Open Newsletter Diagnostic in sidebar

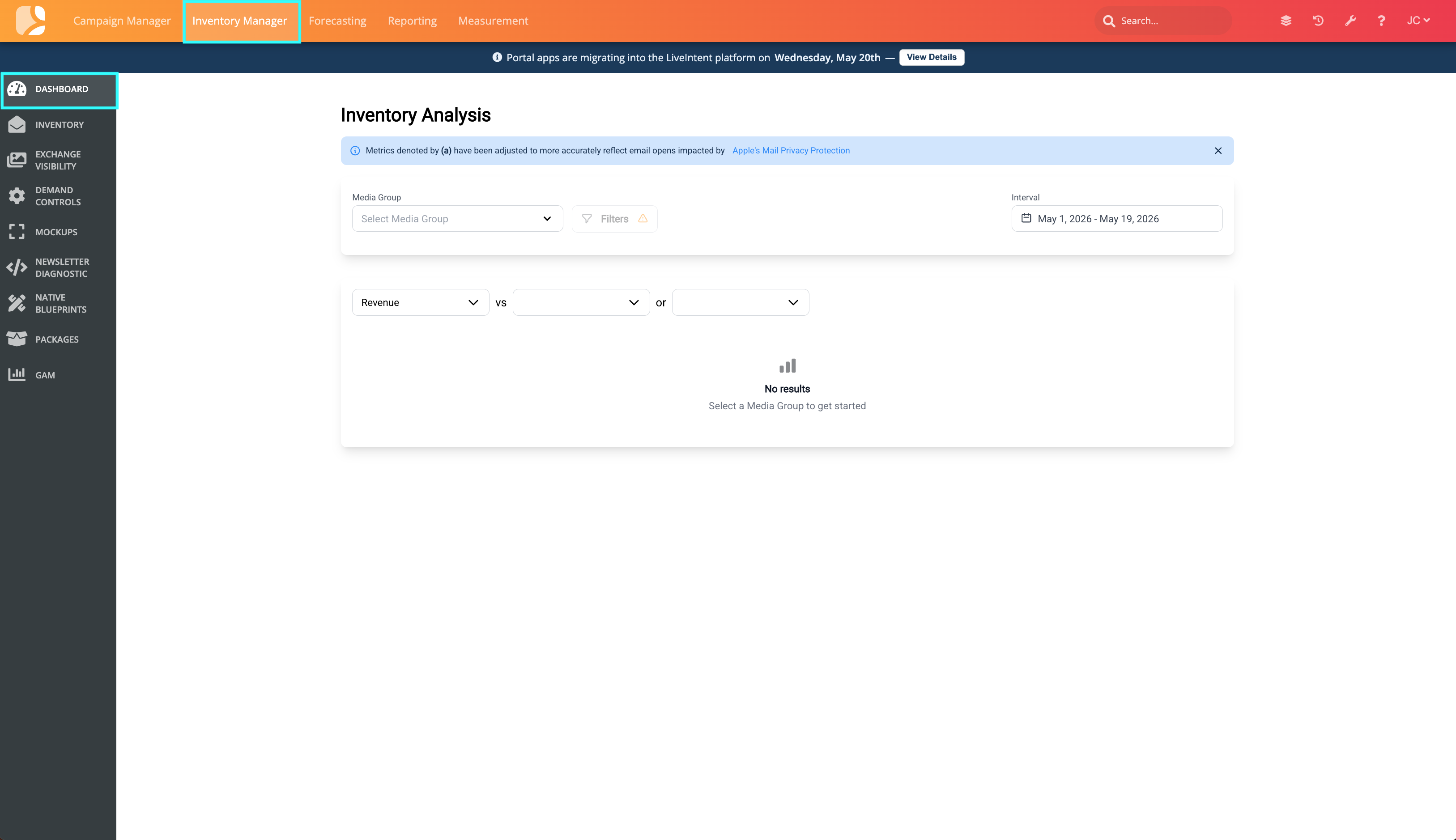(x=58, y=267)
